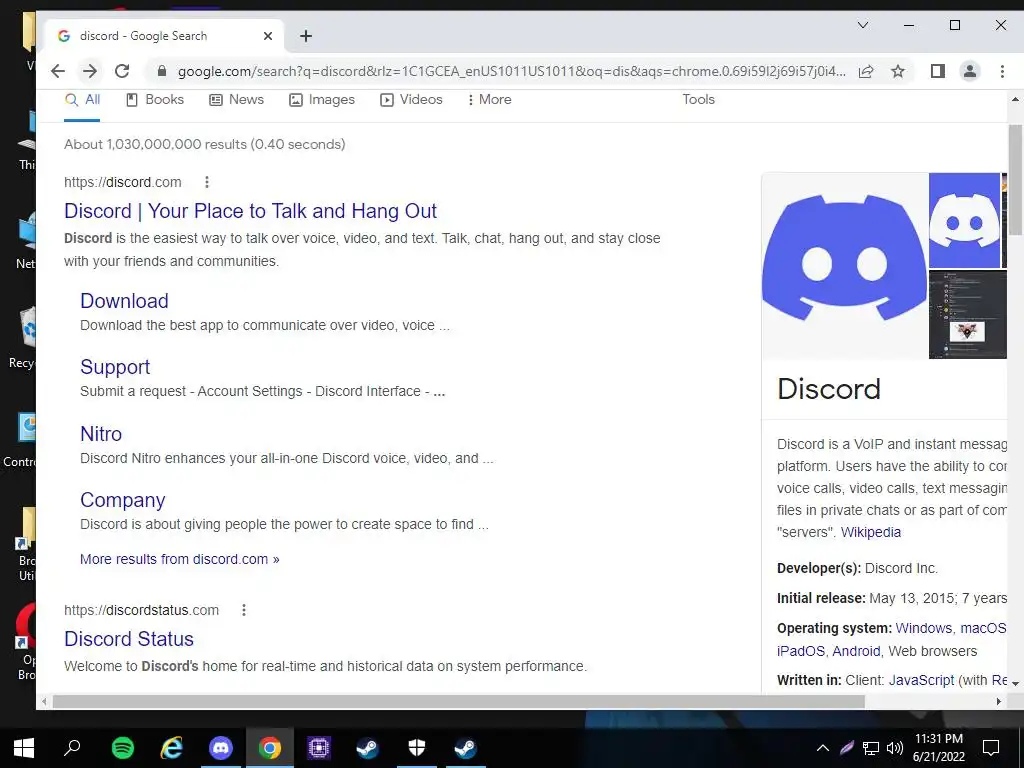The height and width of the screenshot is (768, 1024).
Task: Switch to Books search results
Action: tap(155, 99)
